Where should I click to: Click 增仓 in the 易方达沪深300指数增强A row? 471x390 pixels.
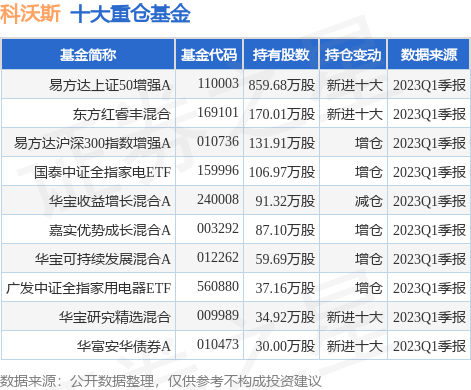pyautogui.click(x=368, y=143)
